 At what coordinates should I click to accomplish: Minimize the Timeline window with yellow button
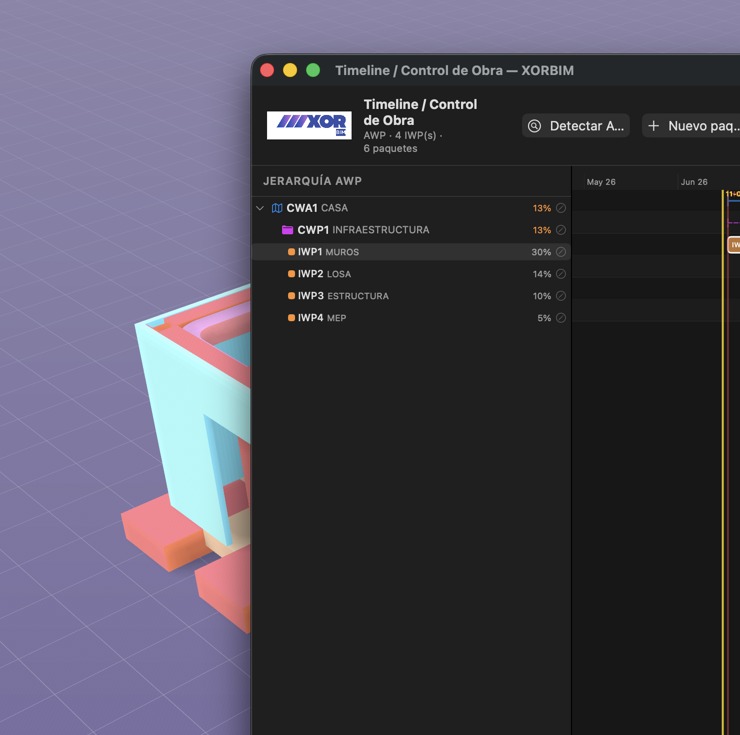(x=290, y=70)
